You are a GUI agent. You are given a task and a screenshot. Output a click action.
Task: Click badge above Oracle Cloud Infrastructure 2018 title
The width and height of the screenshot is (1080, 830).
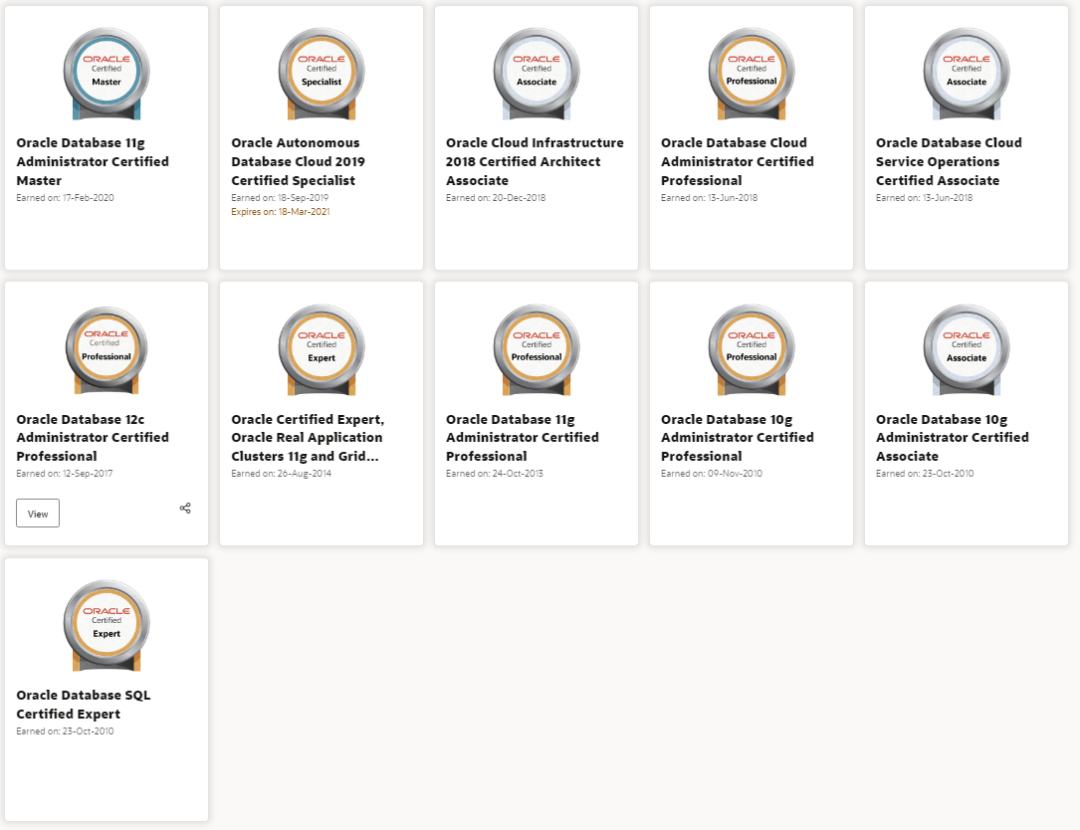(537, 74)
